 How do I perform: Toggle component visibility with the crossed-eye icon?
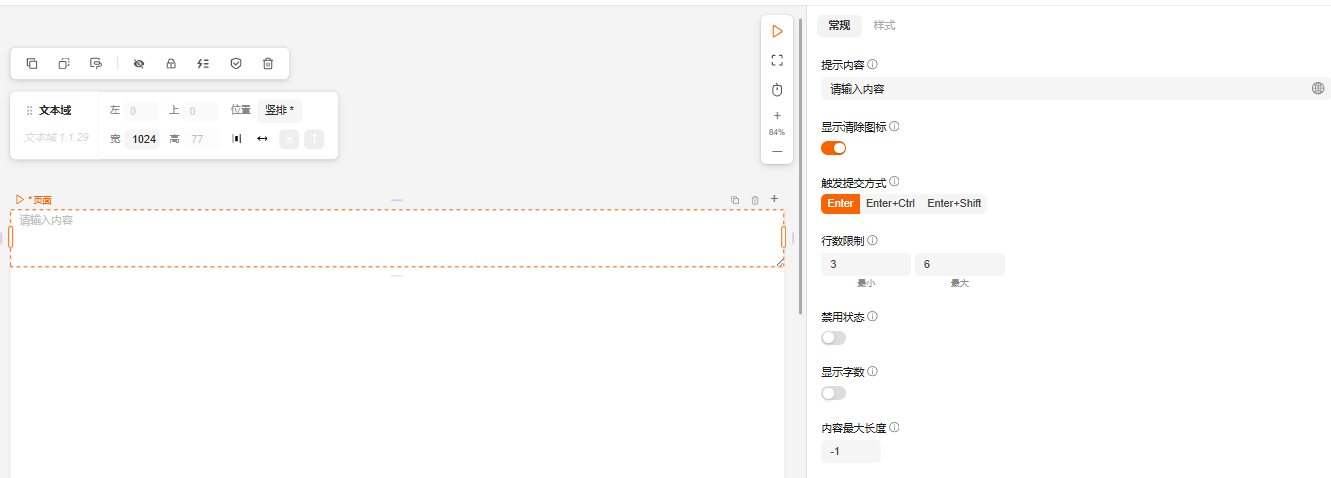[139, 63]
